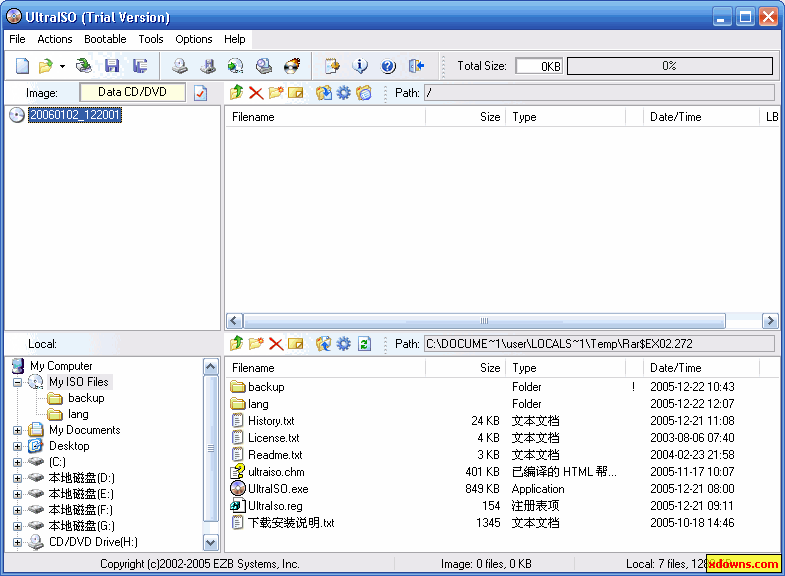
Task: Open the Actions menu
Action: (55, 39)
